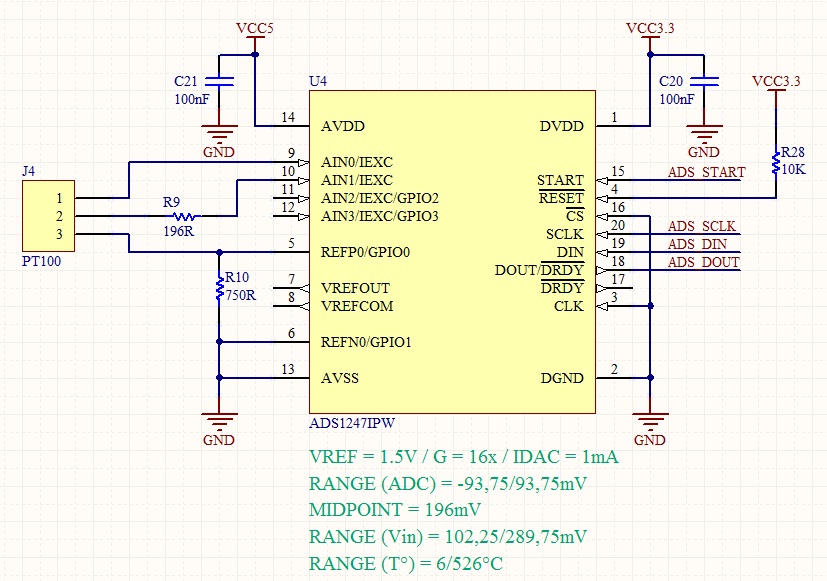Select capacitor C21 symbol
Screen dimensions: 827x581
[x=219, y=81]
